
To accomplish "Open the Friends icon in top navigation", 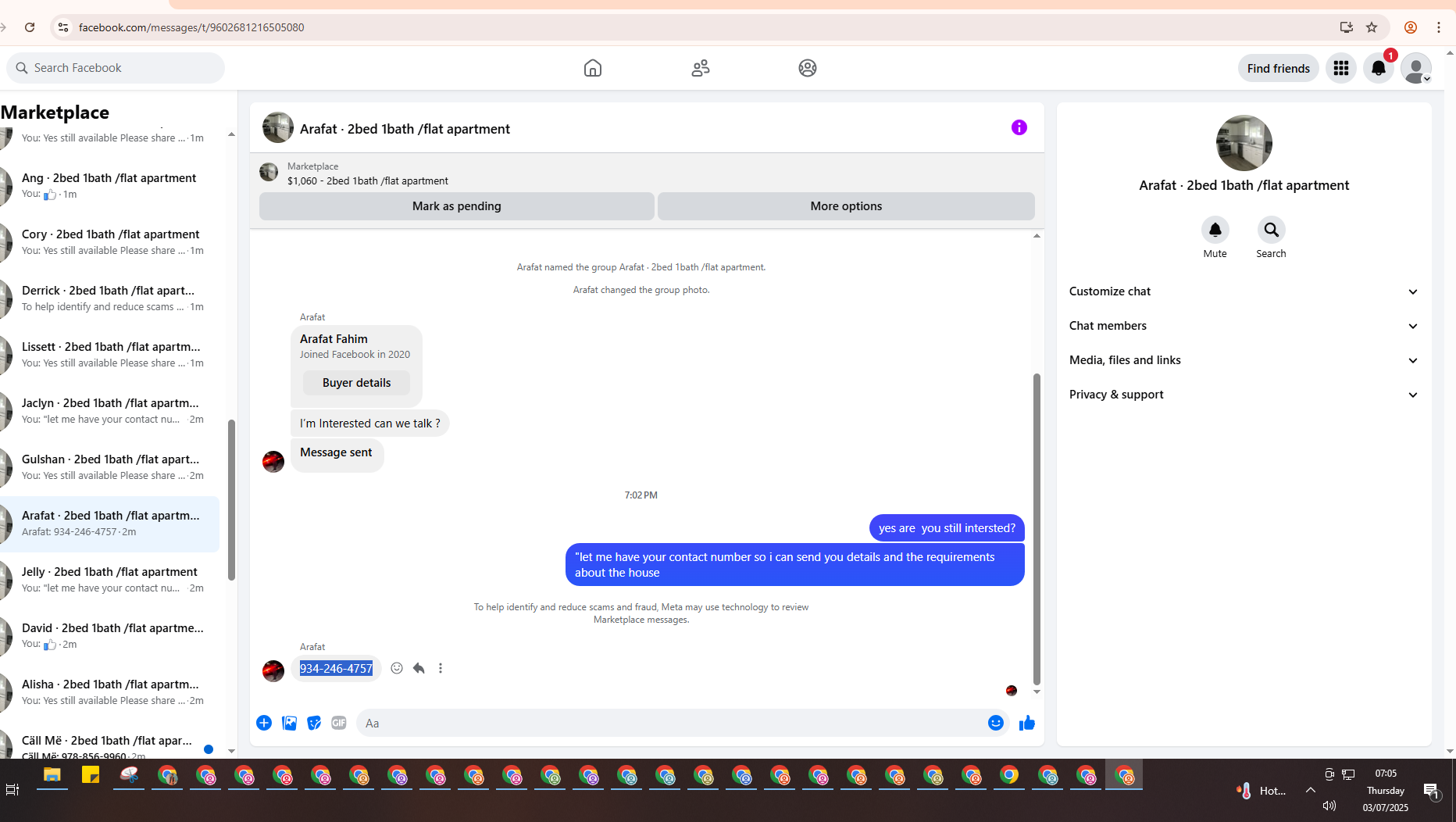I will click(x=701, y=68).
